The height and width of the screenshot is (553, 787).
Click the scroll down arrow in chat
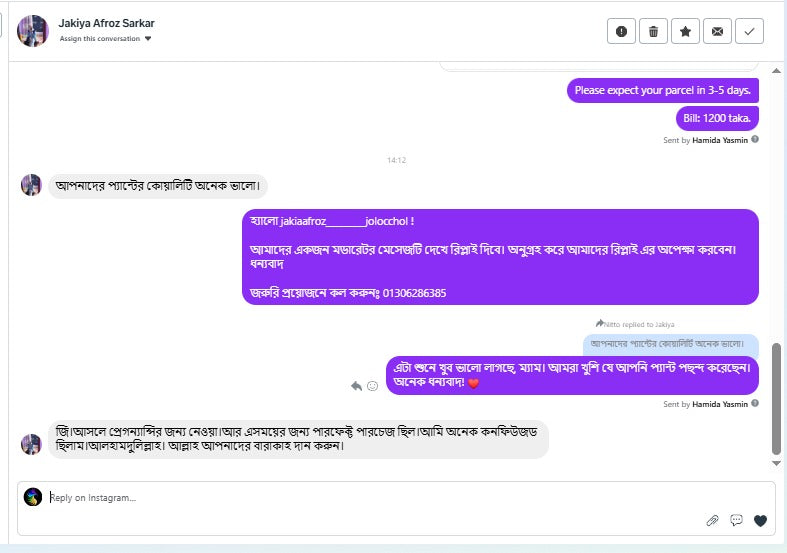[x=776, y=463]
